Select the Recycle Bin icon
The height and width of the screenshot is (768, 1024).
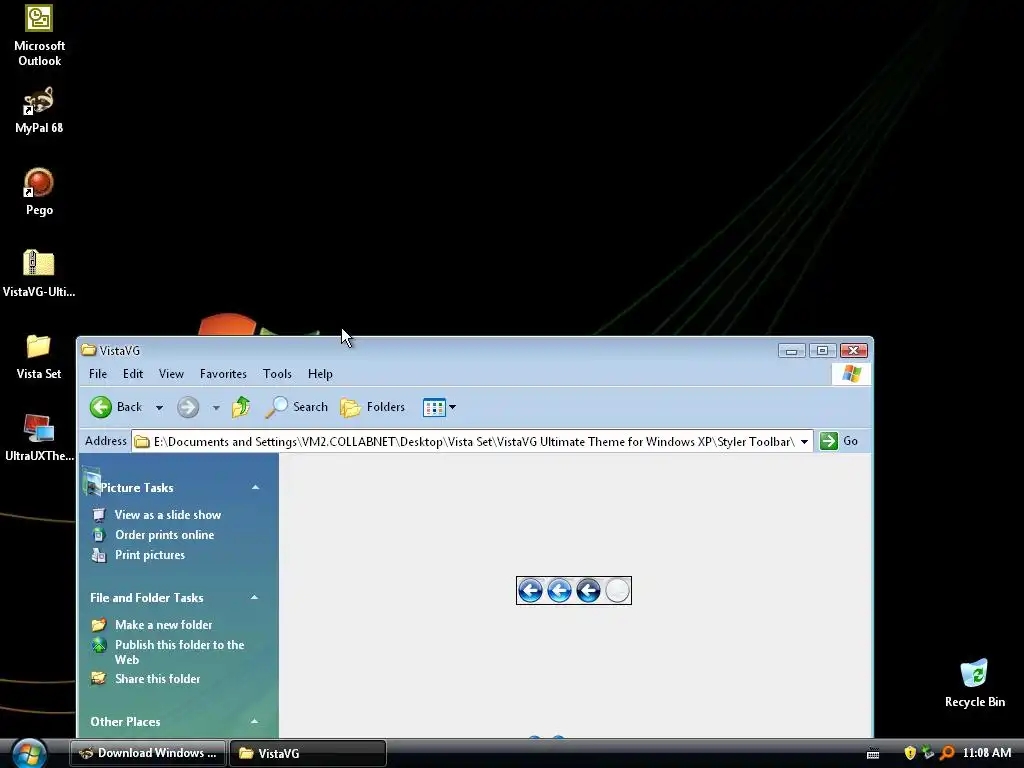pos(974,684)
